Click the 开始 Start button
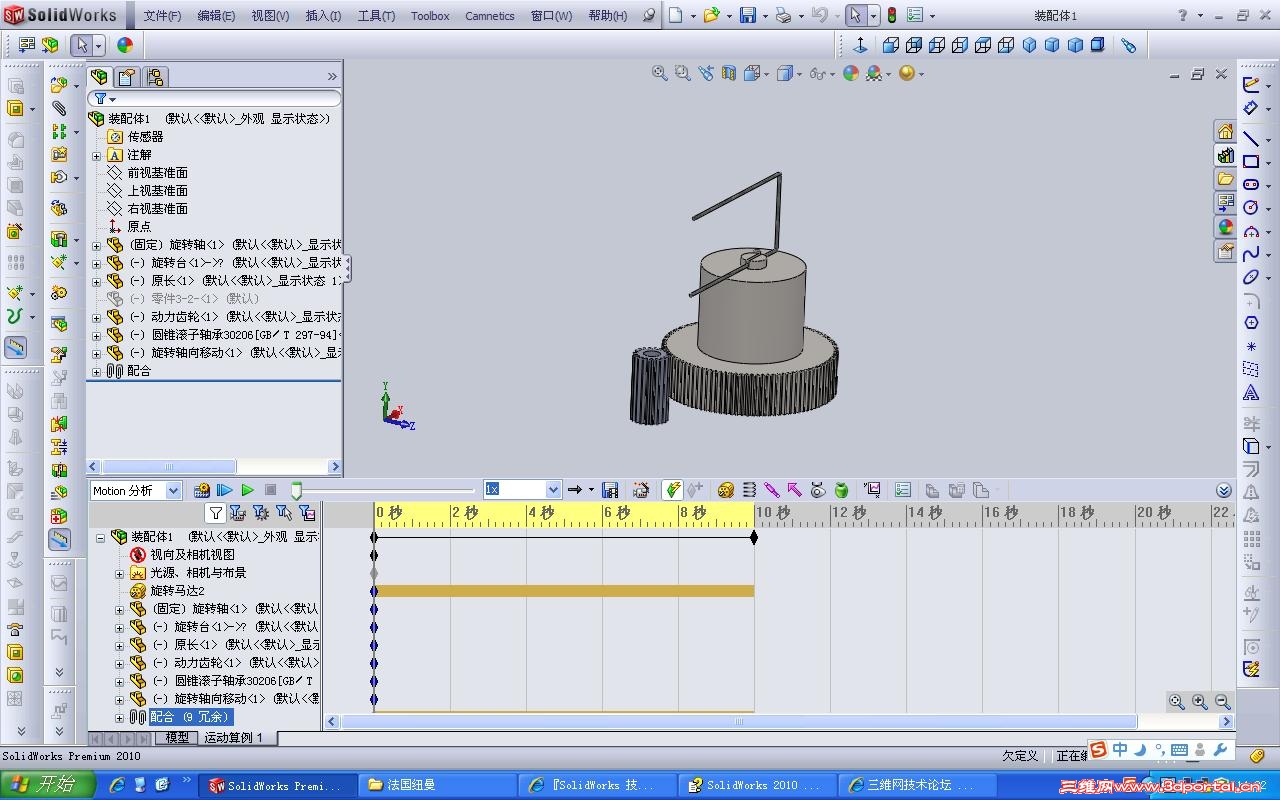This screenshot has width=1280, height=800. pos(45,785)
